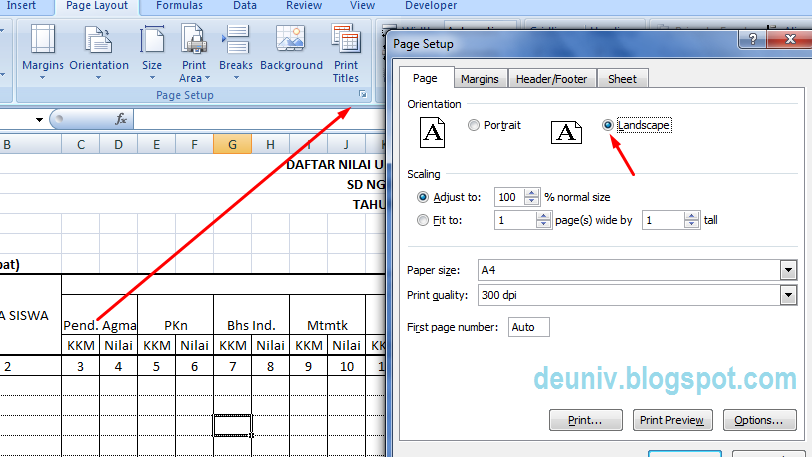The width and height of the screenshot is (812, 457).
Task: Click the Options... button
Action: pyautogui.click(x=759, y=420)
